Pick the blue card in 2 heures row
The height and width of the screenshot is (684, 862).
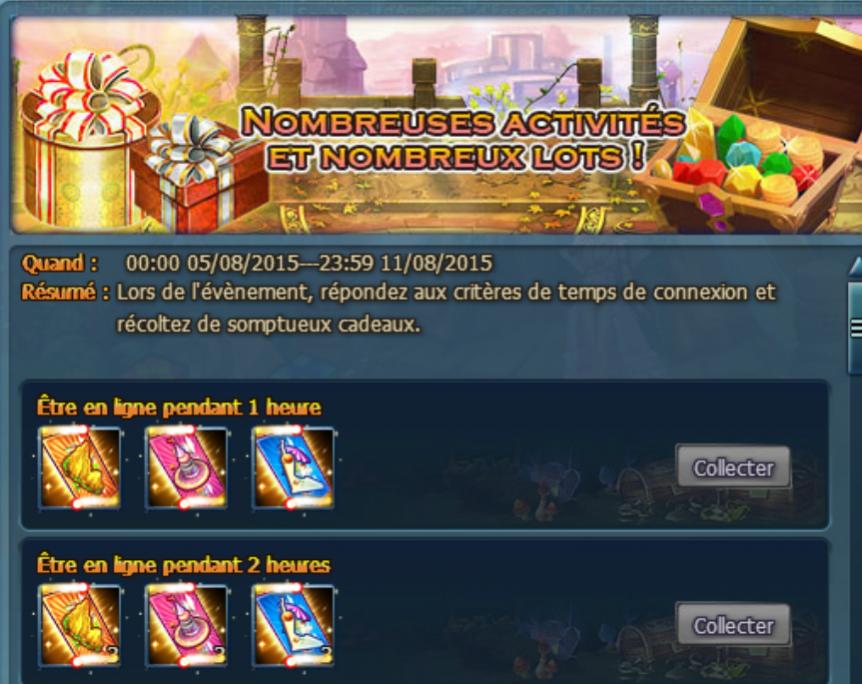pos(294,625)
